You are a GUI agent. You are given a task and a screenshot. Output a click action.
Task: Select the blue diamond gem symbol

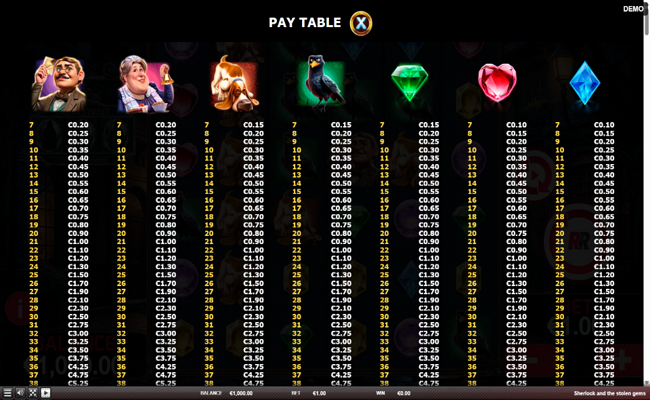point(585,83)
